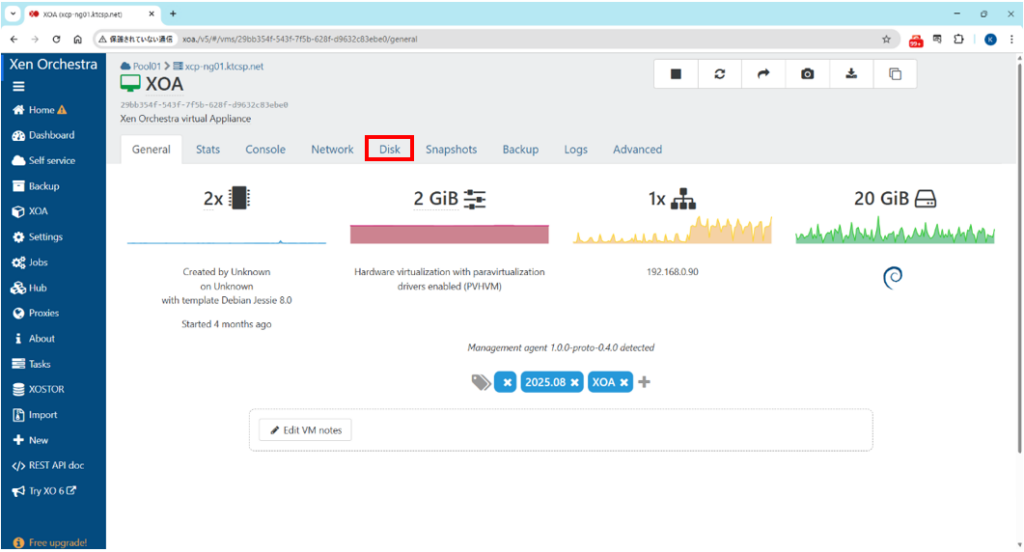
Task: Open XOSTOR in the sidebar
Action: tap(46, 389)
